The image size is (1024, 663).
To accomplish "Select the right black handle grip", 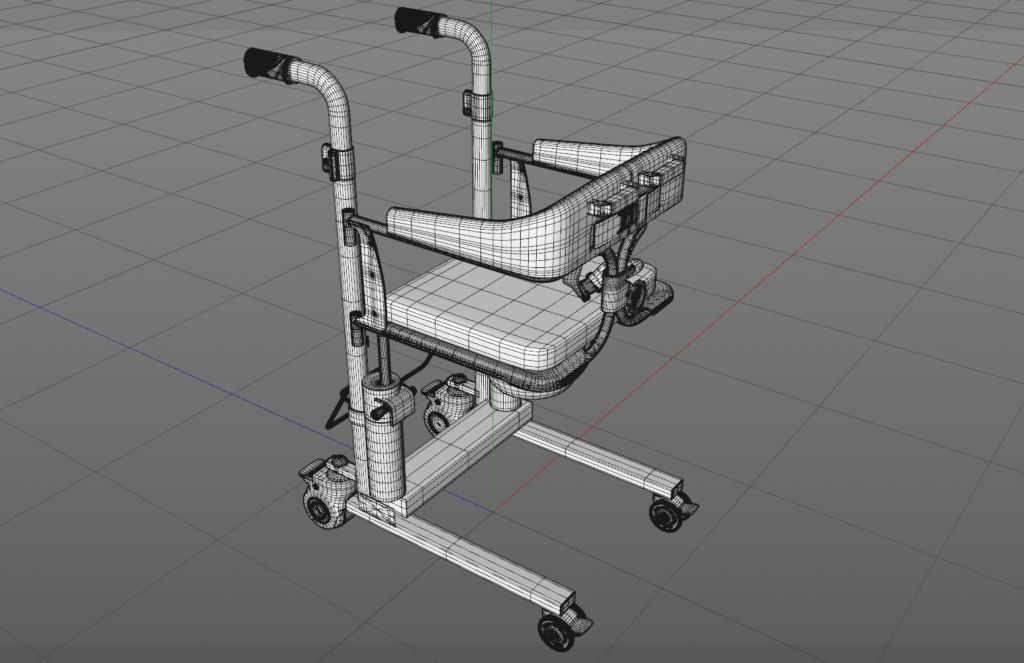I will 419,21.
